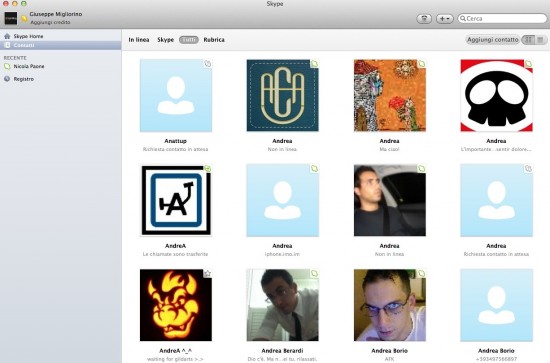Click the Aggiungi contatto button
The width and height of the screenshot is (550, 363).
click(x=492, y=40)
